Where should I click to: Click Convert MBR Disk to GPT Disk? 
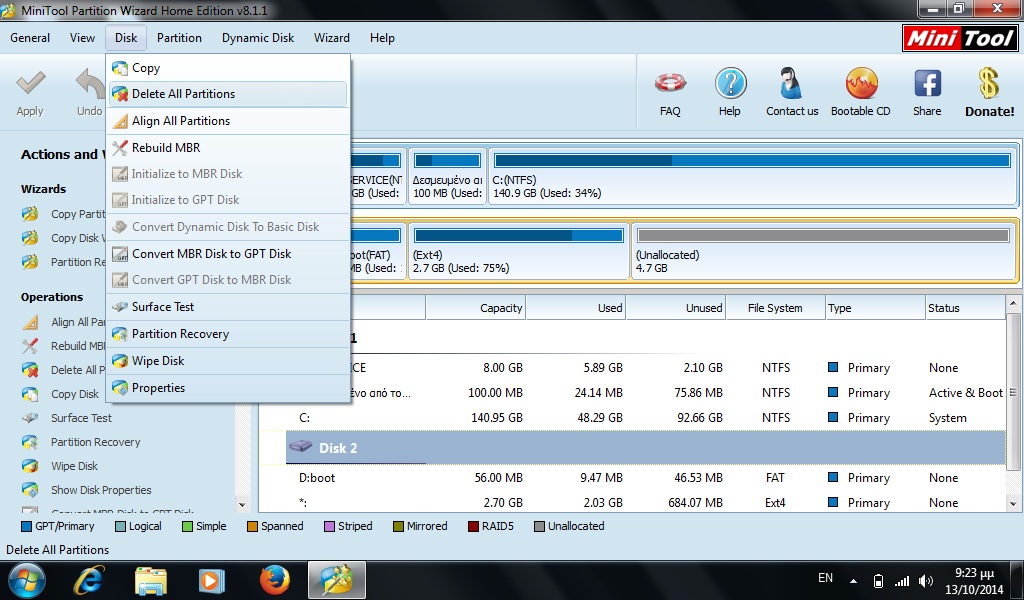point(229,253)
